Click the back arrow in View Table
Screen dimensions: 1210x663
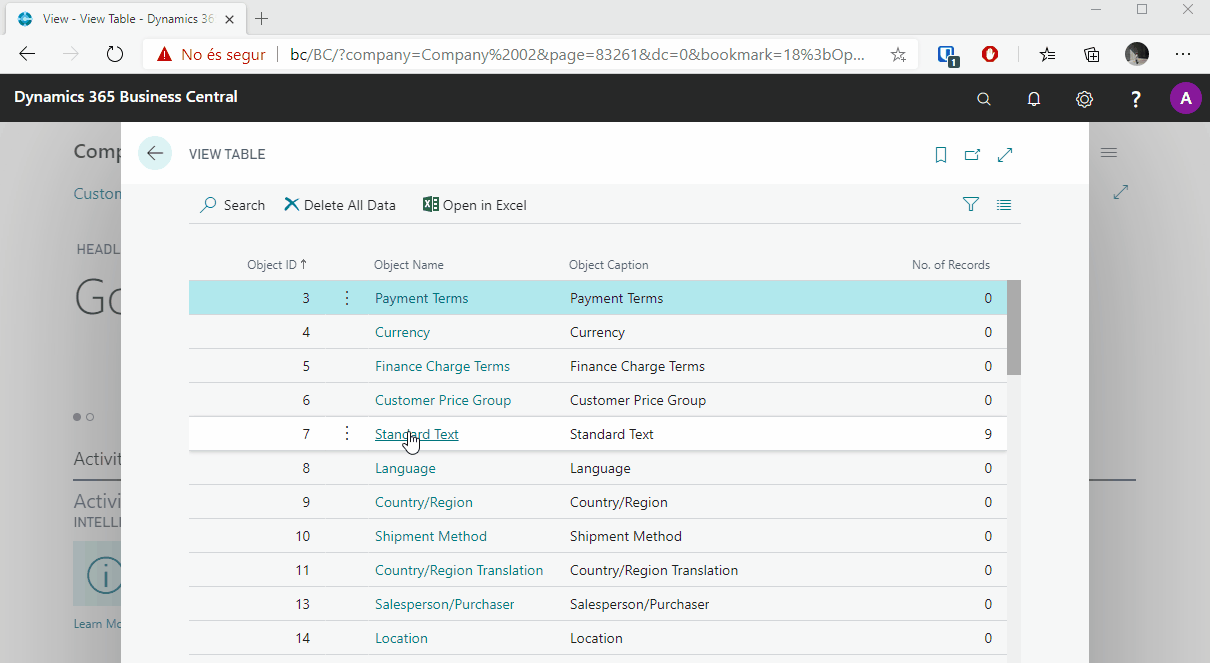(x=155, y=153)
